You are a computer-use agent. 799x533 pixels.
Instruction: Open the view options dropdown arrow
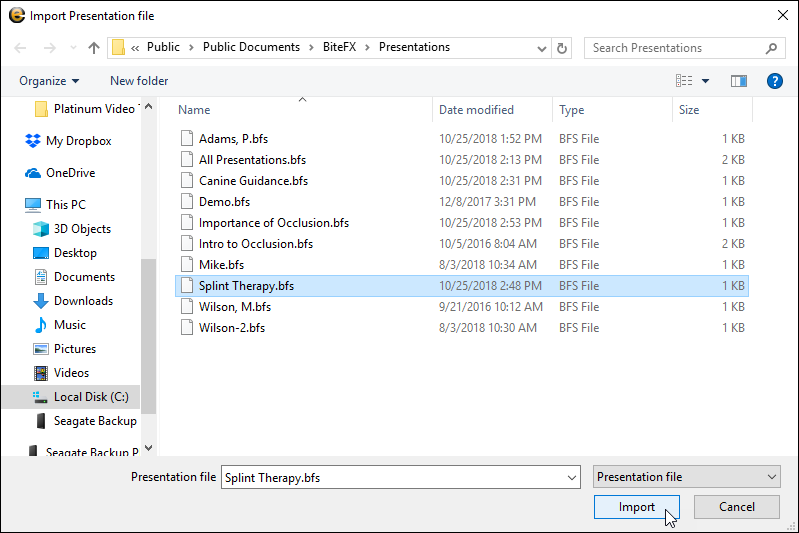pos(705,81)
